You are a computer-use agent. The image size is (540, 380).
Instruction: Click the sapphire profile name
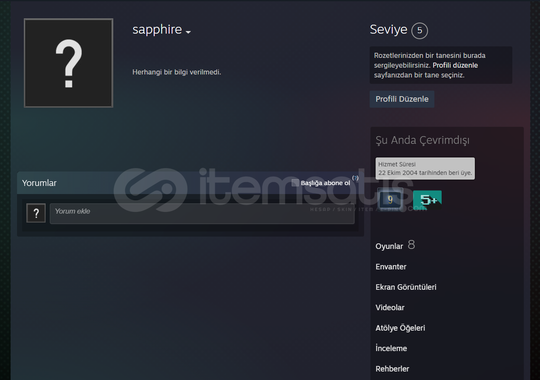tap(157, 30)
